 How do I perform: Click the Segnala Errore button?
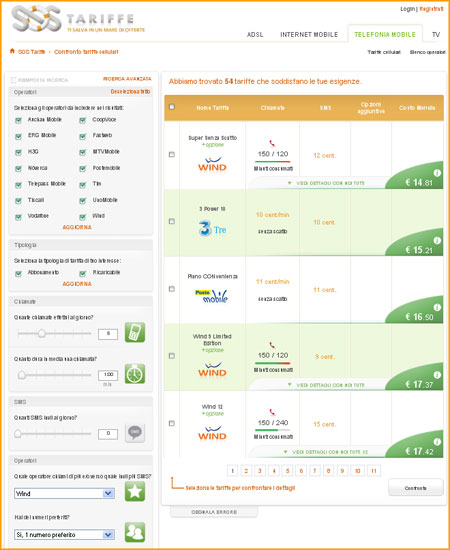(214, 512)
